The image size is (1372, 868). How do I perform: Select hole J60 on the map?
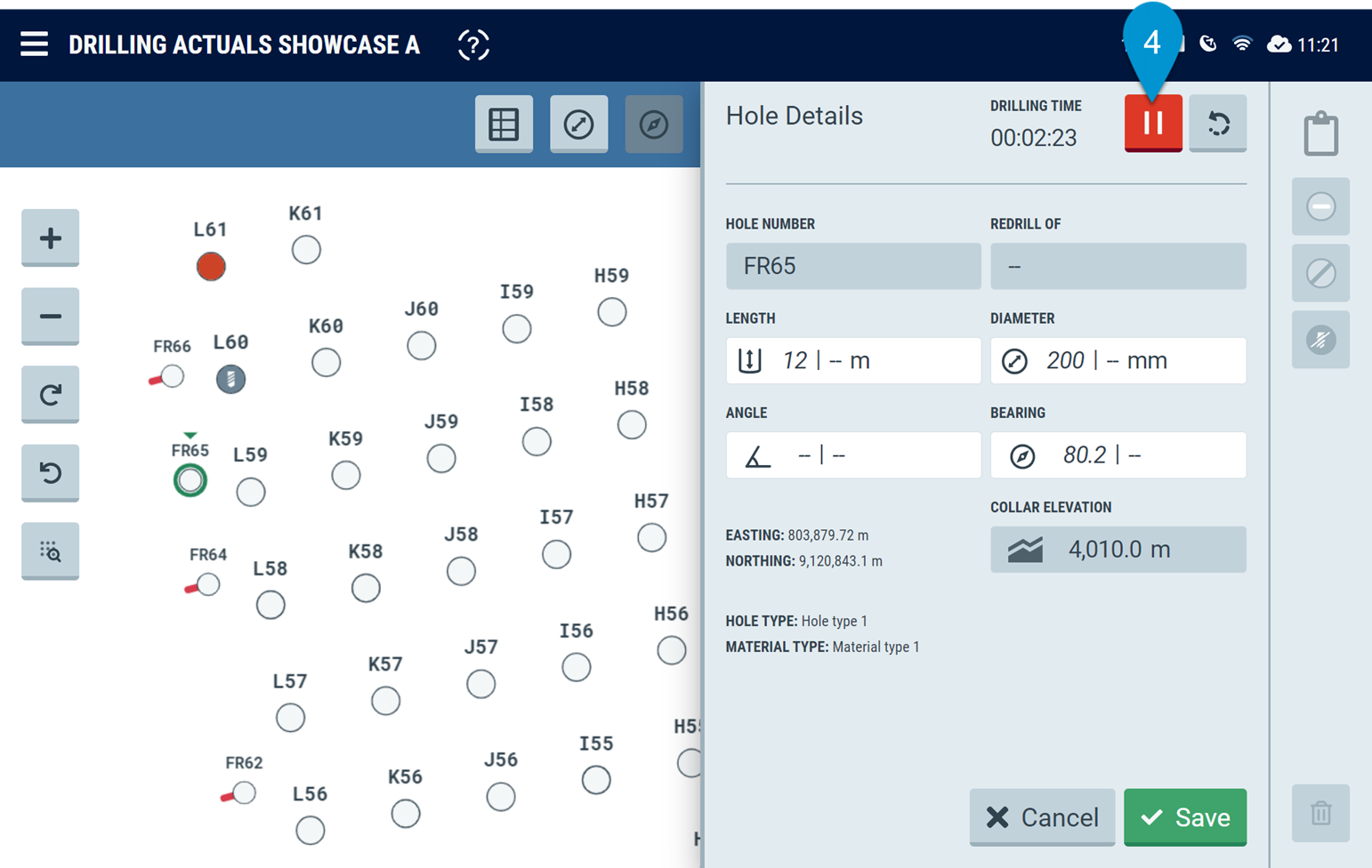pos(421,345)
